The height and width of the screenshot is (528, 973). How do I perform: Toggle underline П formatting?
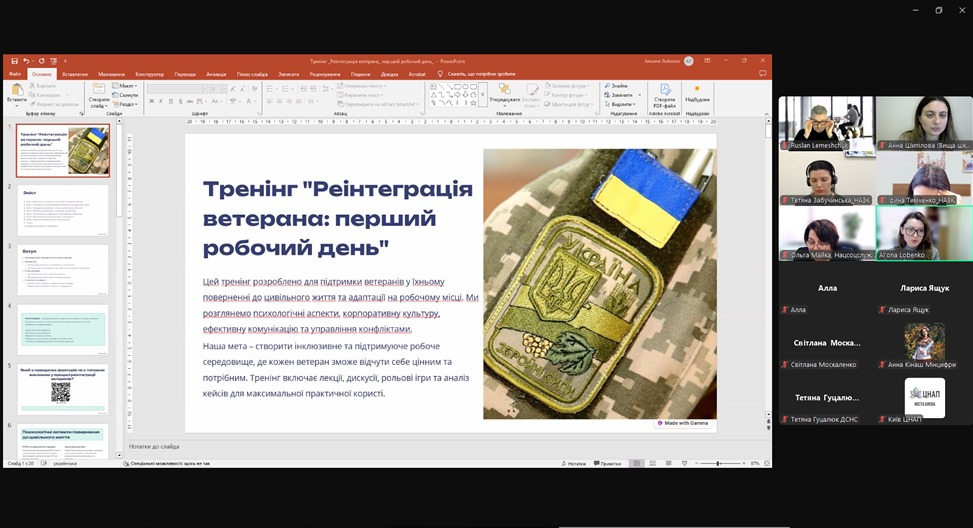(x=171, y=101)
